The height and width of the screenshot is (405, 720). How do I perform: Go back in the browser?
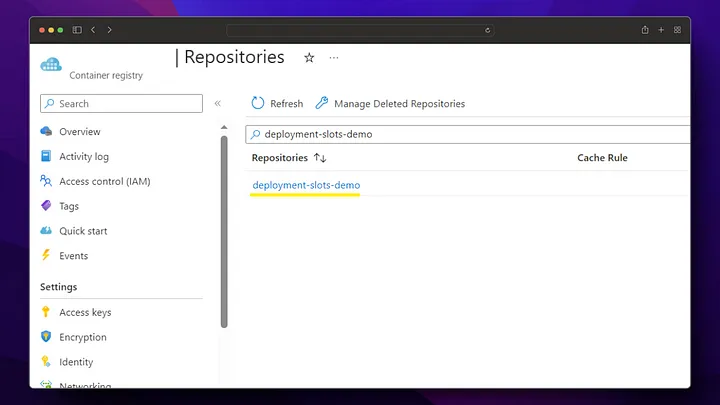click(x=93, y=30)
